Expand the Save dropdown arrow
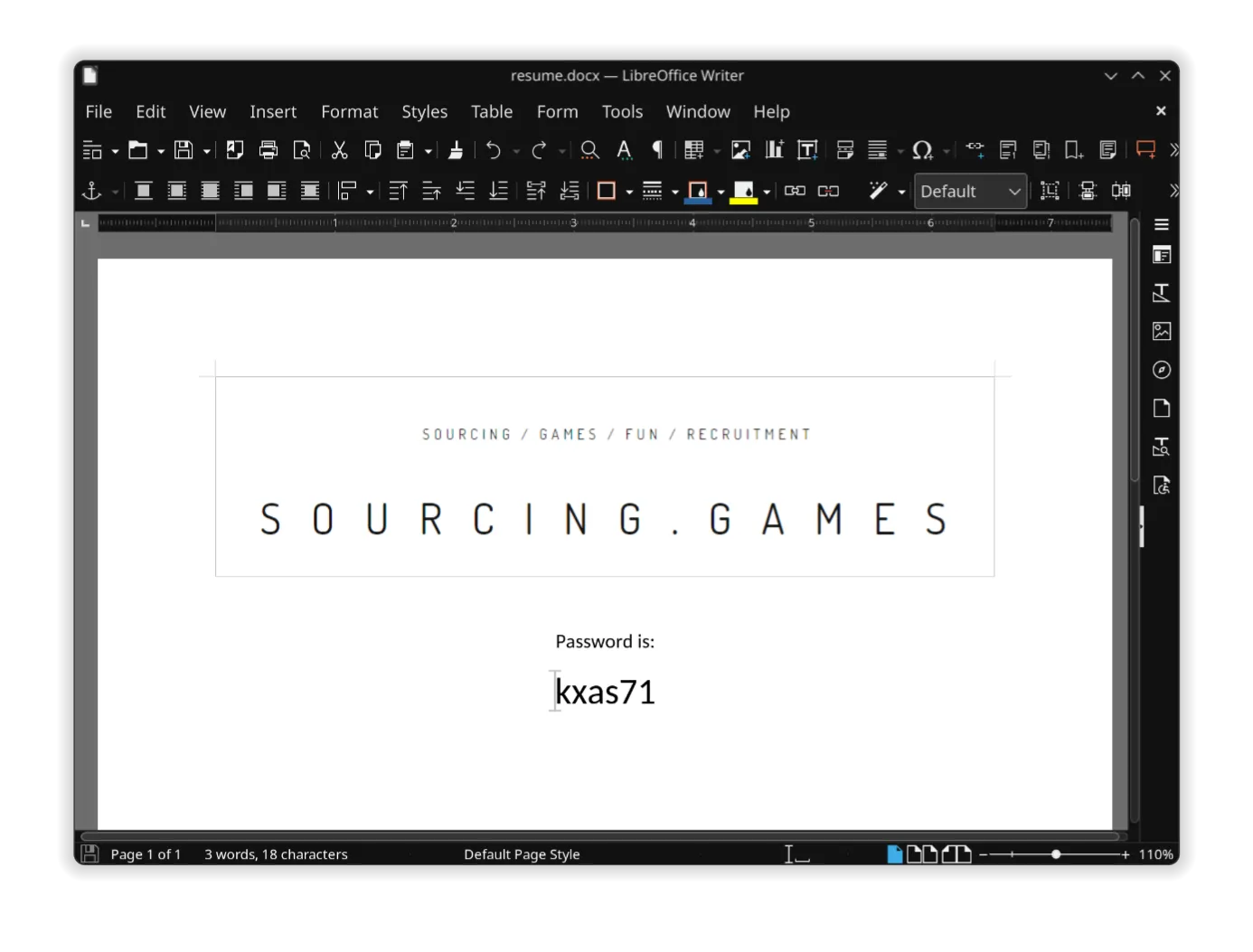1253x952 pixels. (x=207, y=151)
